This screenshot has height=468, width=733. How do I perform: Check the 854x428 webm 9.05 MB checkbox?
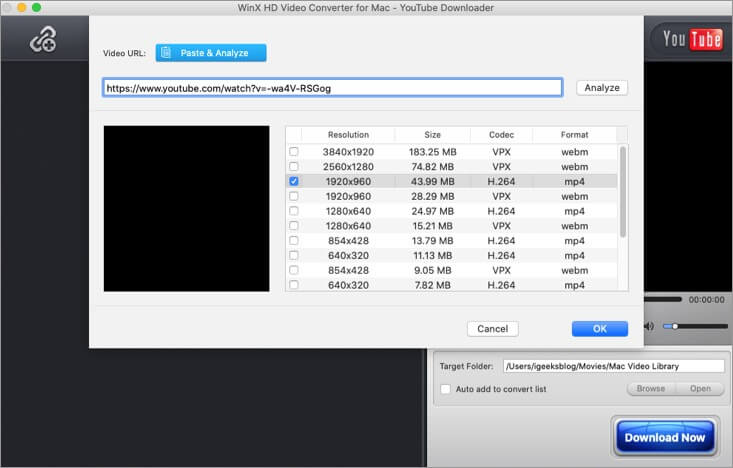(x=294, y=270)
